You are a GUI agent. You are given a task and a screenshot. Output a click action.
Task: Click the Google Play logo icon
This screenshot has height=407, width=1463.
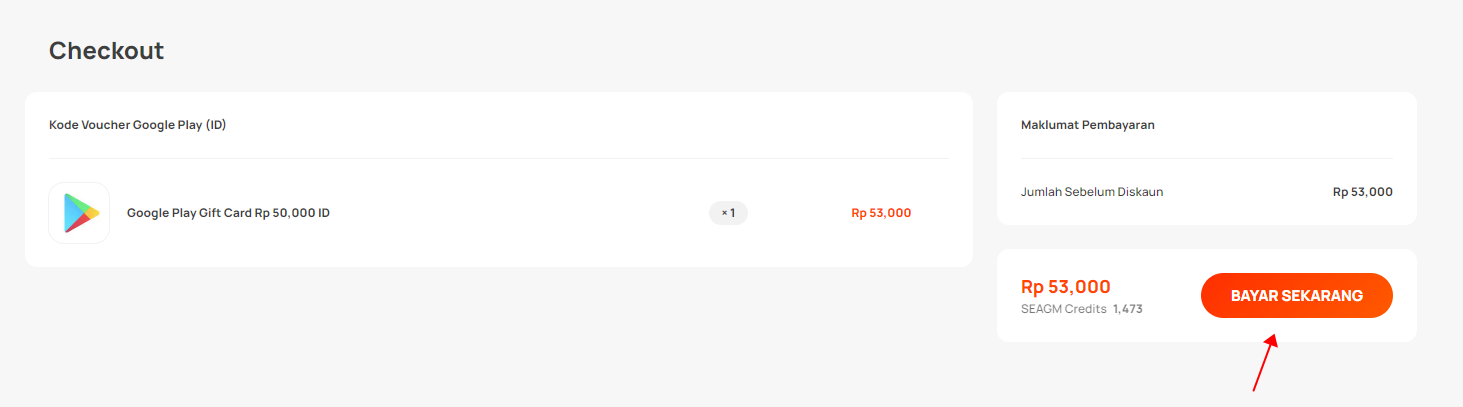[79, 213]
